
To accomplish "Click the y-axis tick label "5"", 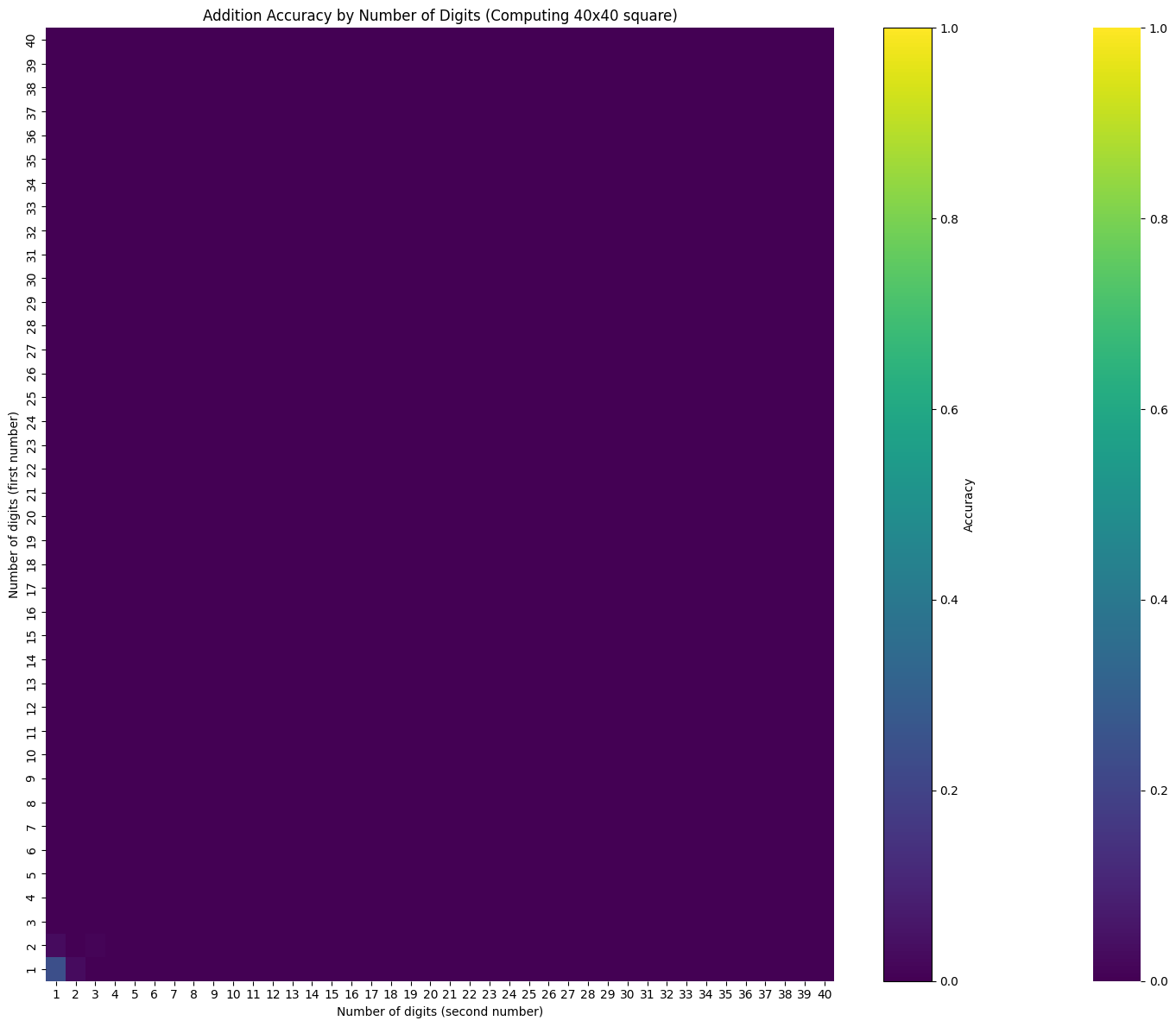I will click(32, 874).
